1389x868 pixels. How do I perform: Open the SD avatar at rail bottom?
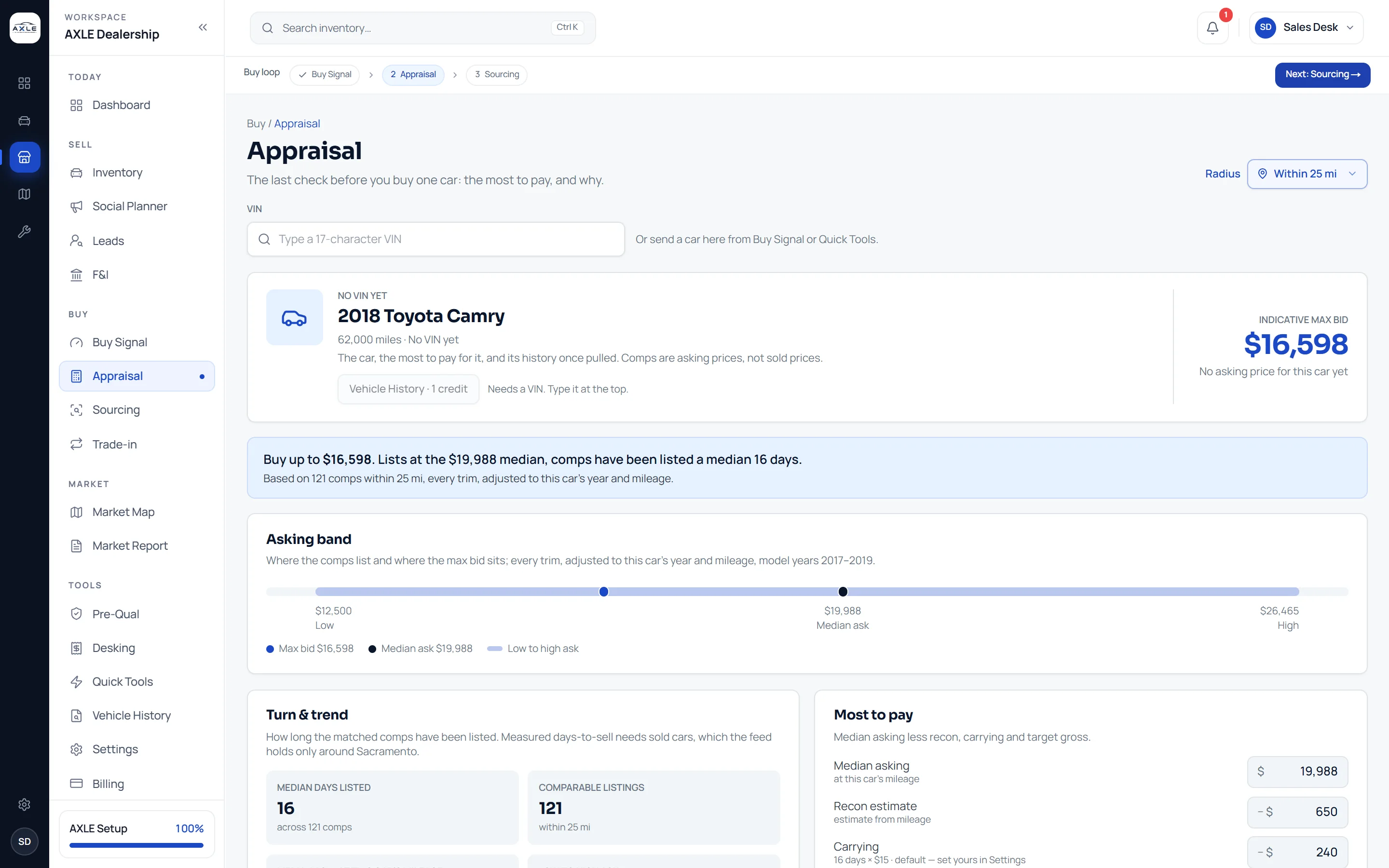(x=24, y=841)
